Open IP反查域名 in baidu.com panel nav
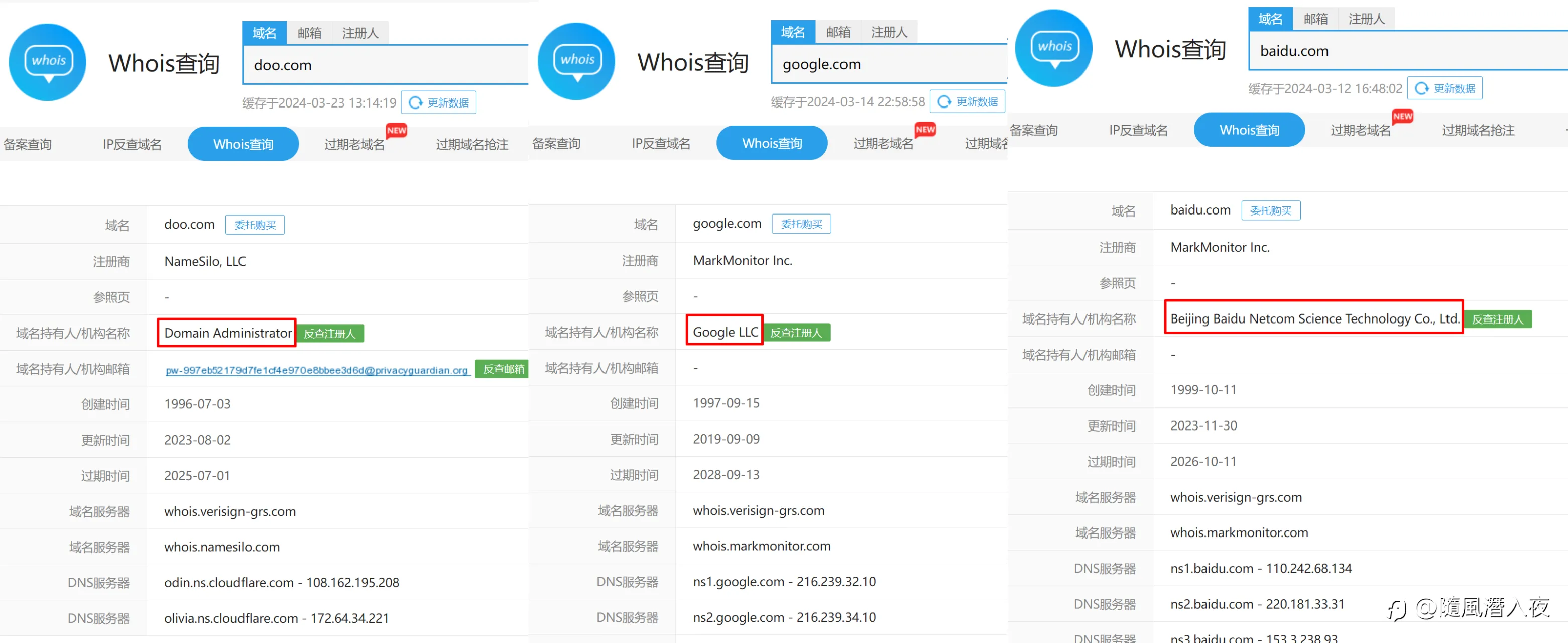The image size is (1568, 643). [x=1138, y=130]
